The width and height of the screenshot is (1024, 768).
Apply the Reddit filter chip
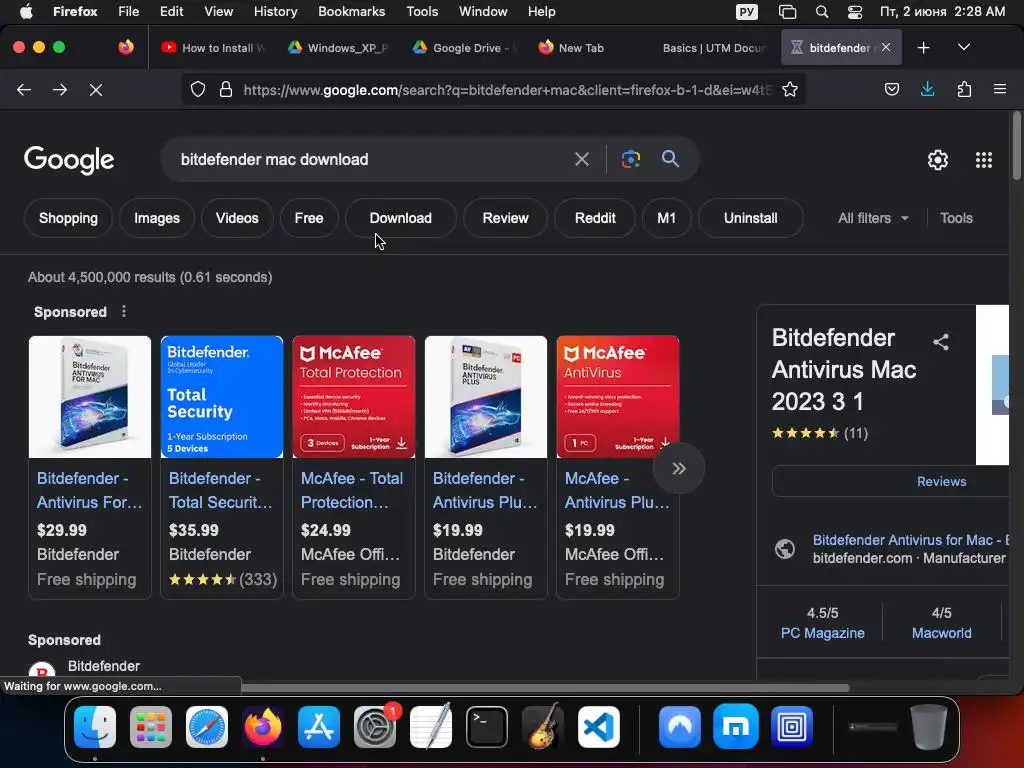click(595, 218)
